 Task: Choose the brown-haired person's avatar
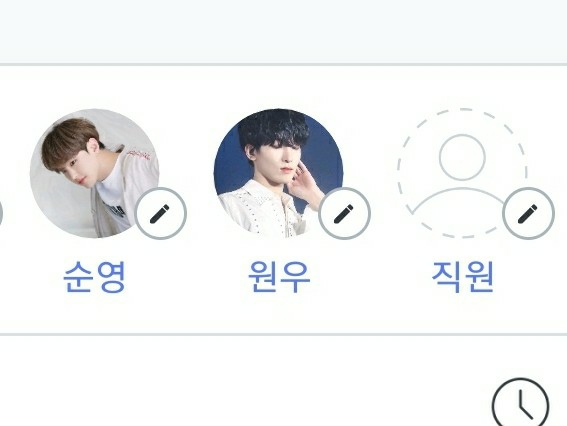(95, 173)
